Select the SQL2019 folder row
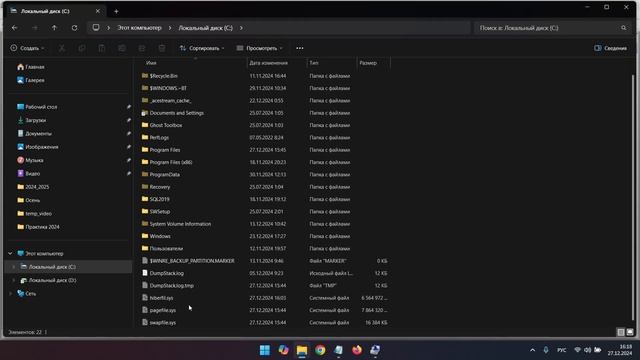Viewport: 640px width, 360px height. point(264,199)
